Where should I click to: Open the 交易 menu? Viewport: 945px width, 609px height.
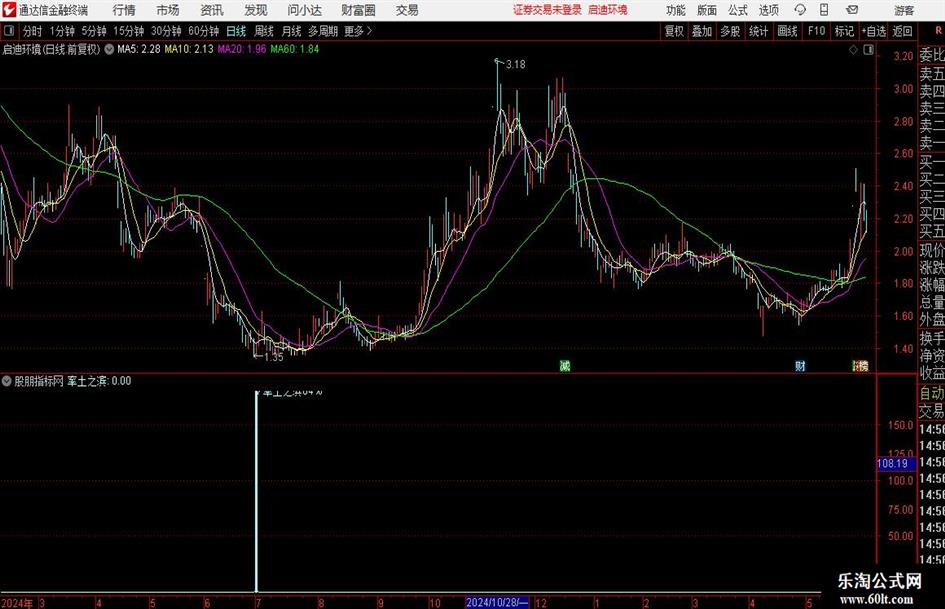pyautogui.click(x=407, y=10)
